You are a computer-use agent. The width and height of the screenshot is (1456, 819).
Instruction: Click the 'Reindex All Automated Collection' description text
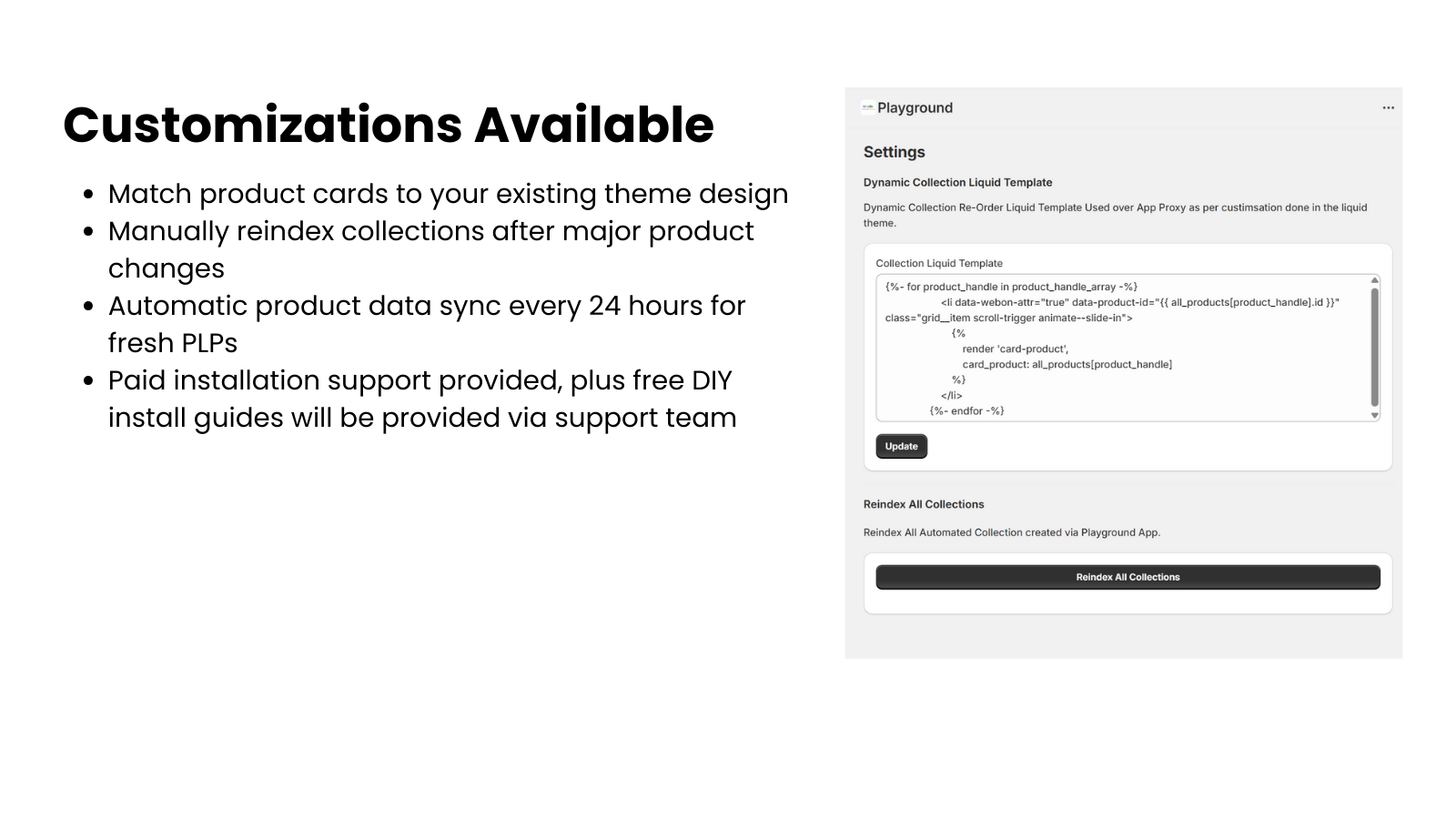pyautogui.click(x=1011, y=532)
